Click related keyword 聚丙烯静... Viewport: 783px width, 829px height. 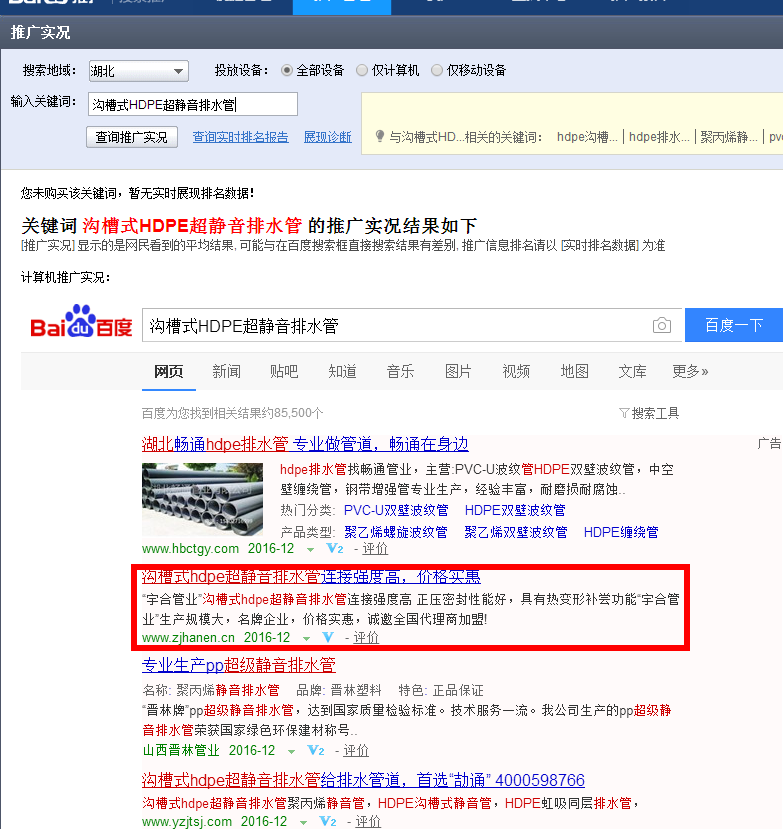(729, 137)
